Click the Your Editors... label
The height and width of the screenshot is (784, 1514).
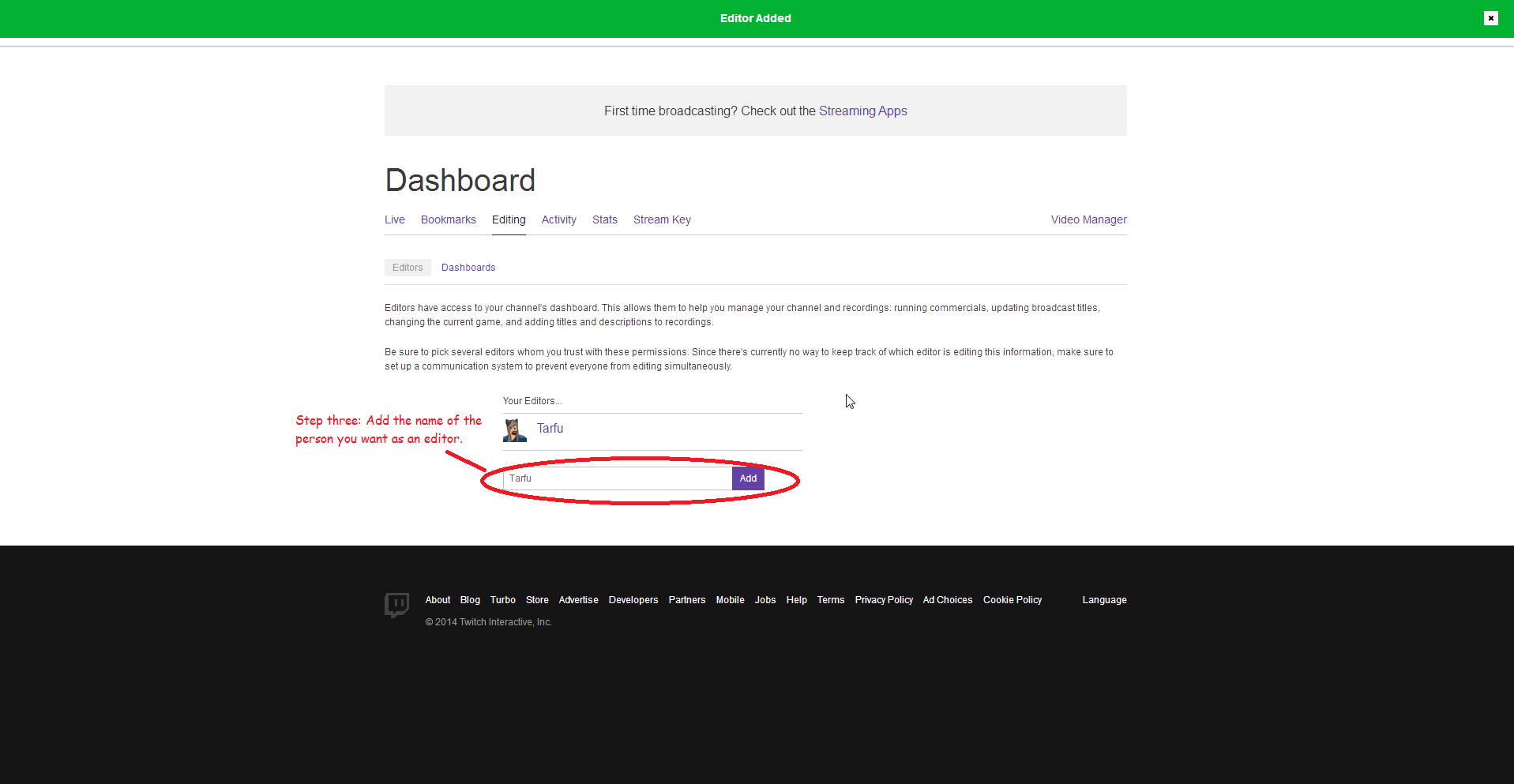[x=532, y=401]
